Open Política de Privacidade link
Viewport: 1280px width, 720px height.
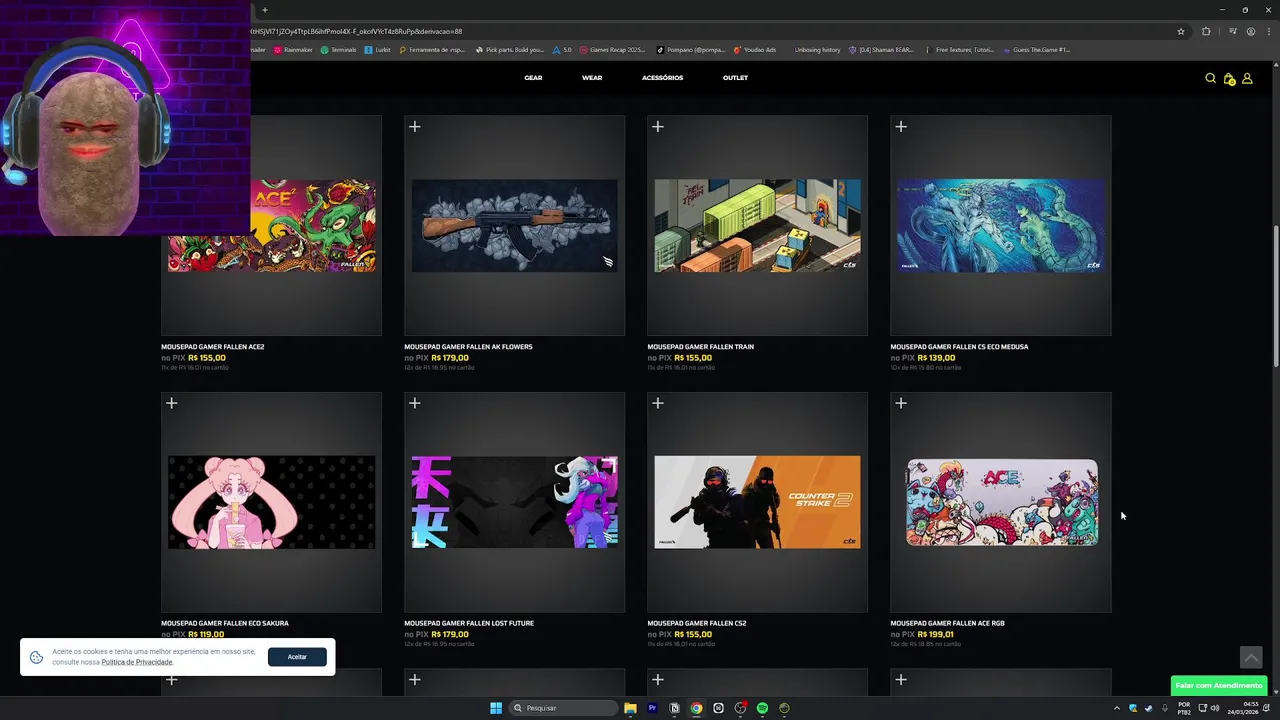coord(137,662)
